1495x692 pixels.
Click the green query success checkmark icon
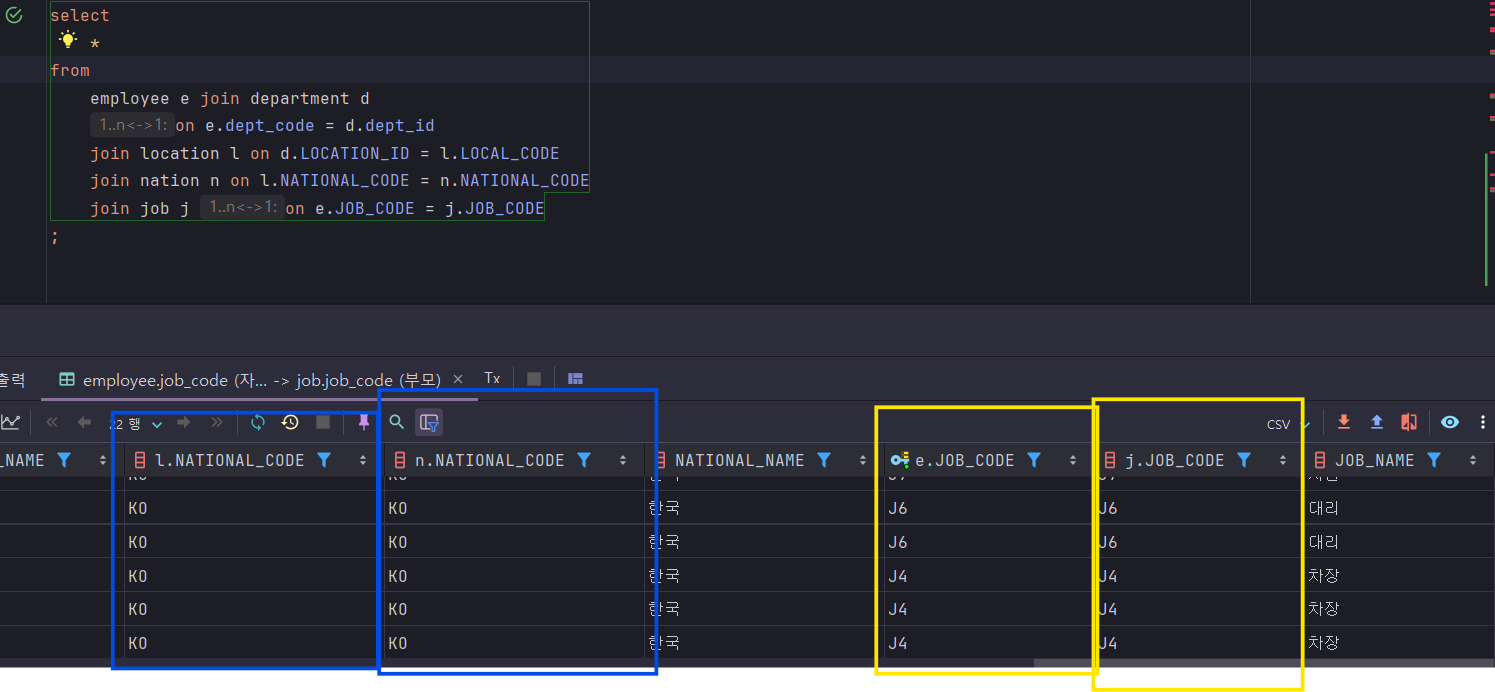[14, 15]
